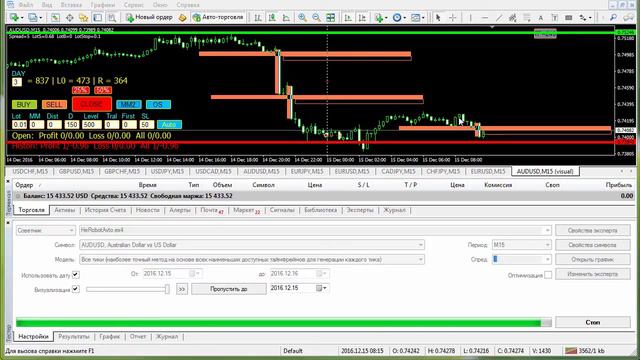Toggle the Data Window crosshair-arrows icon
640x360 pixels.
pos(69,17)
